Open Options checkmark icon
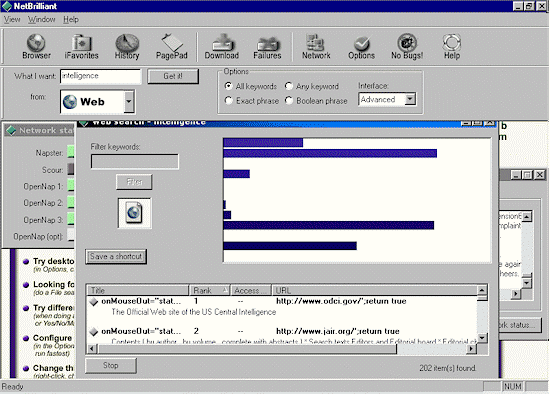The width and height of the screenshot is (550, 394). pos(361,47)
